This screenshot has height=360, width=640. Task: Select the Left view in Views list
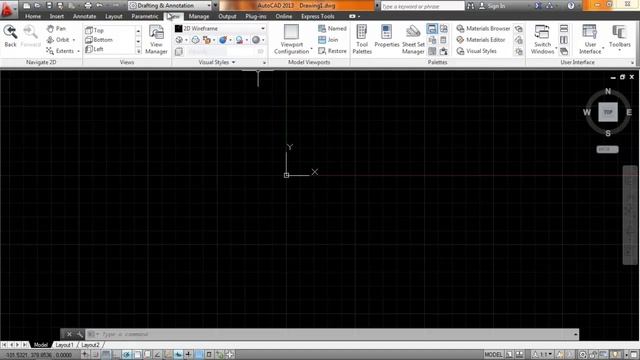(x=95, y=49)
